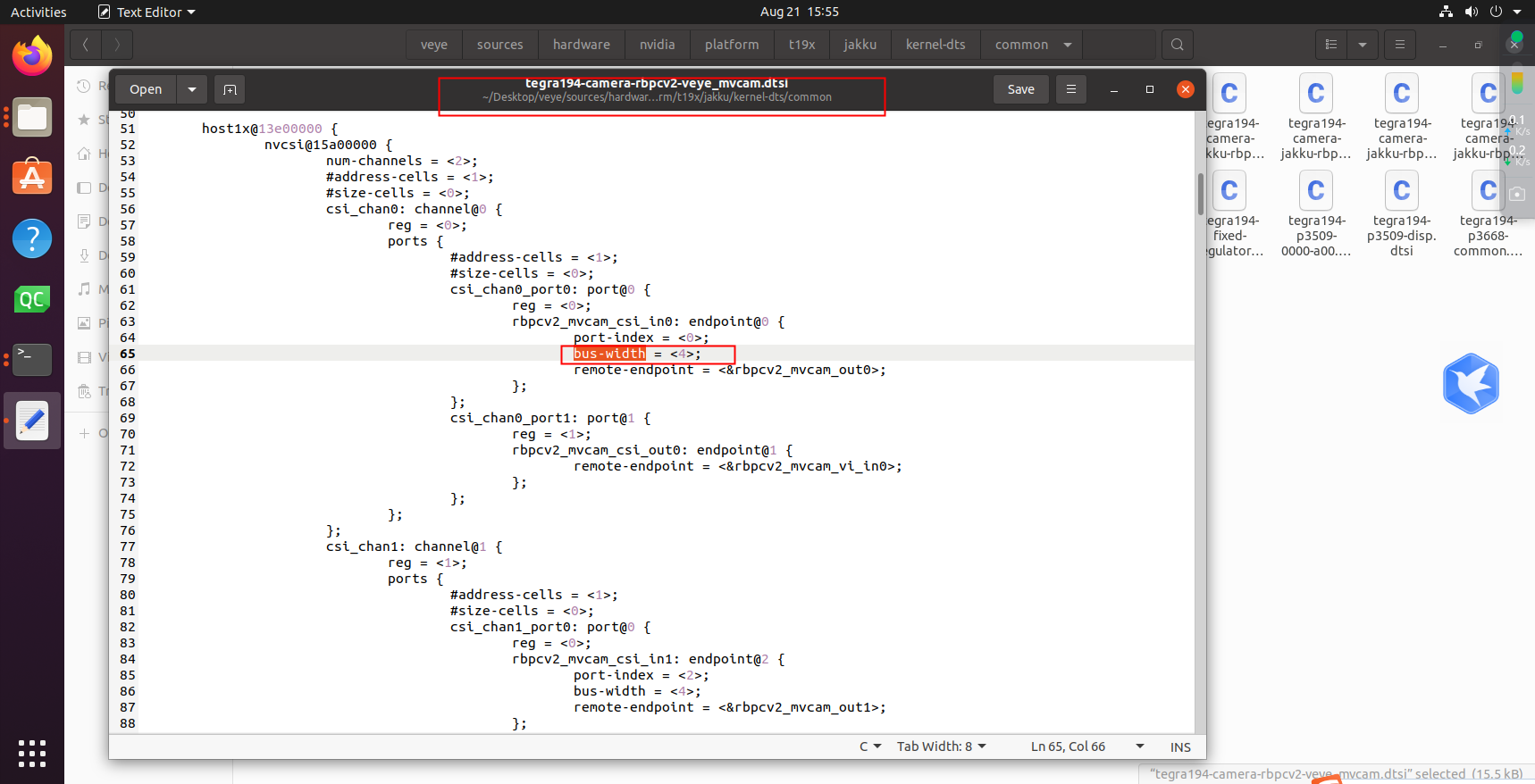This screenshot has width=1535, height=784.
Task: Click the QC application in dock
Action: [32, 299]
